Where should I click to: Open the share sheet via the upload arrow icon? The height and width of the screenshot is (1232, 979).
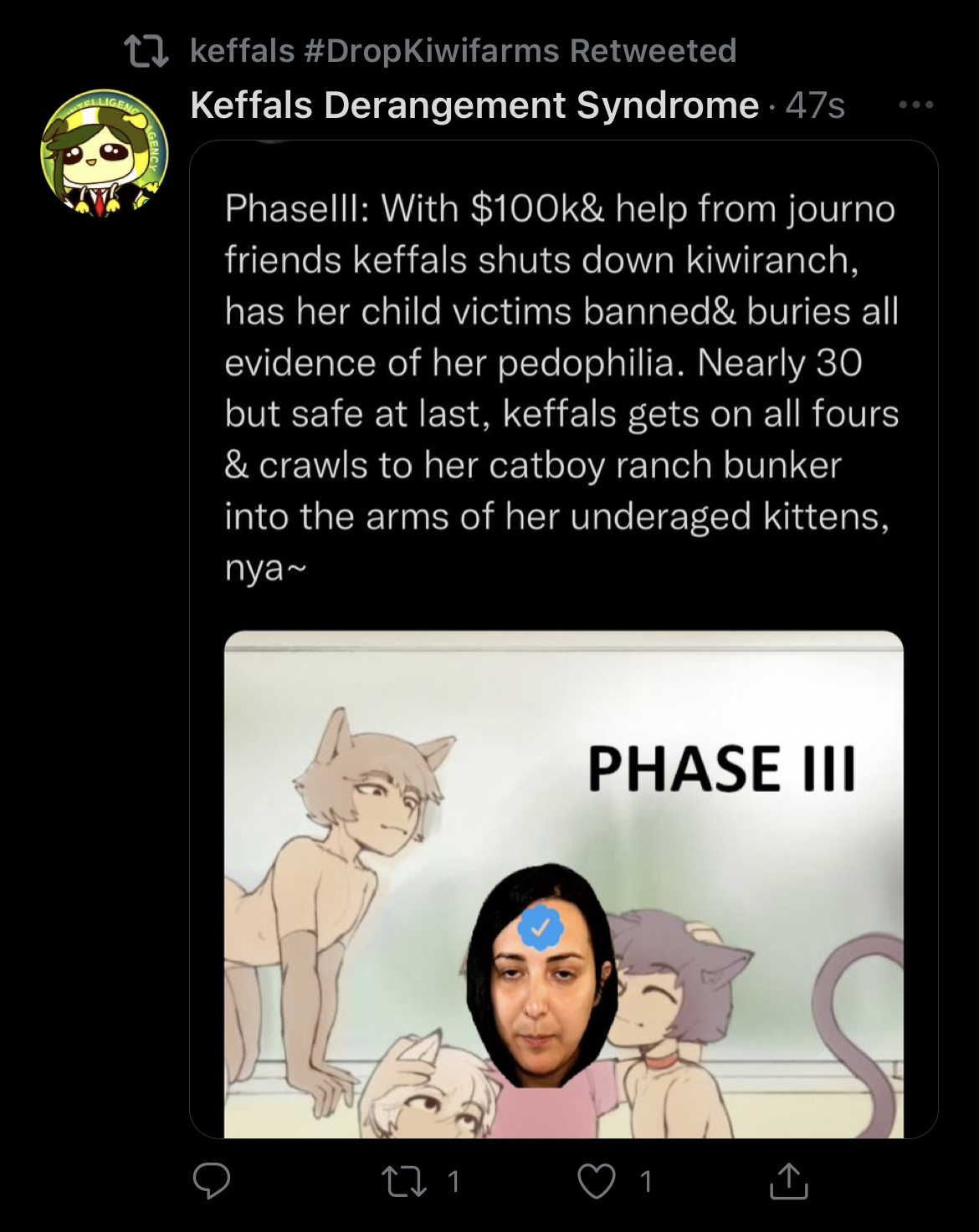point(788,1180)
